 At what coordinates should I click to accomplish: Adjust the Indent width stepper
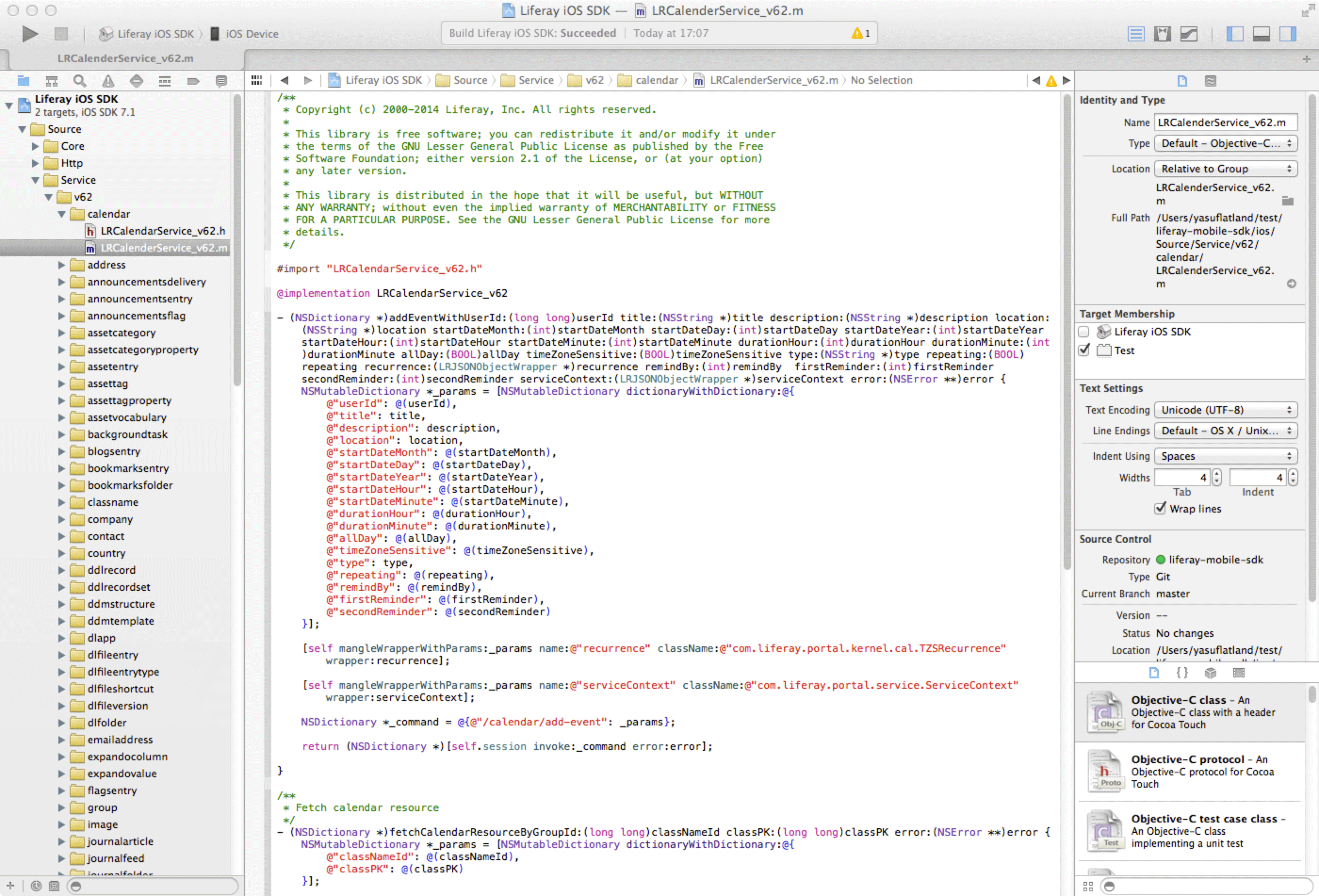(x=1292, y=478)
